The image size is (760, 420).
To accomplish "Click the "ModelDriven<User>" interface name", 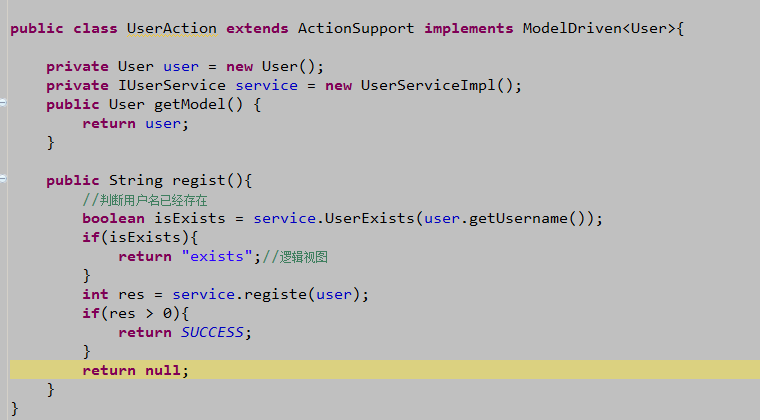I will (599, 29).
